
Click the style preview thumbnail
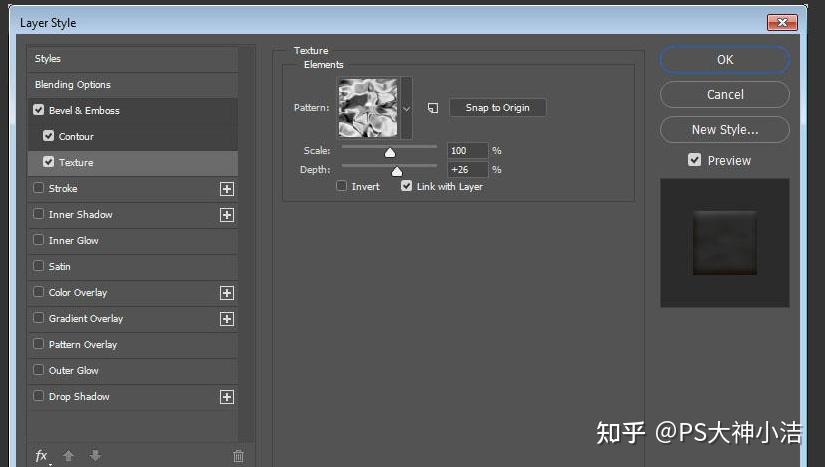(x=725, y=242)
